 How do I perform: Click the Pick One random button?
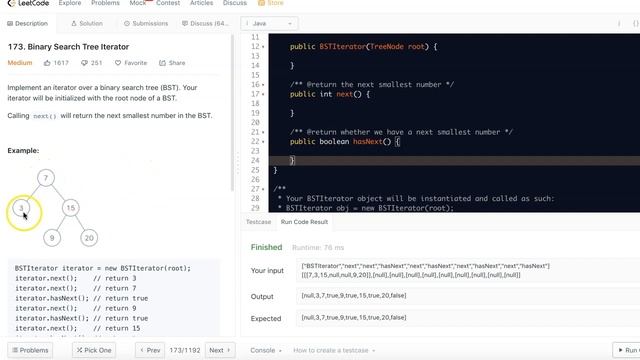pyautogui.click(x=94, y=350)
